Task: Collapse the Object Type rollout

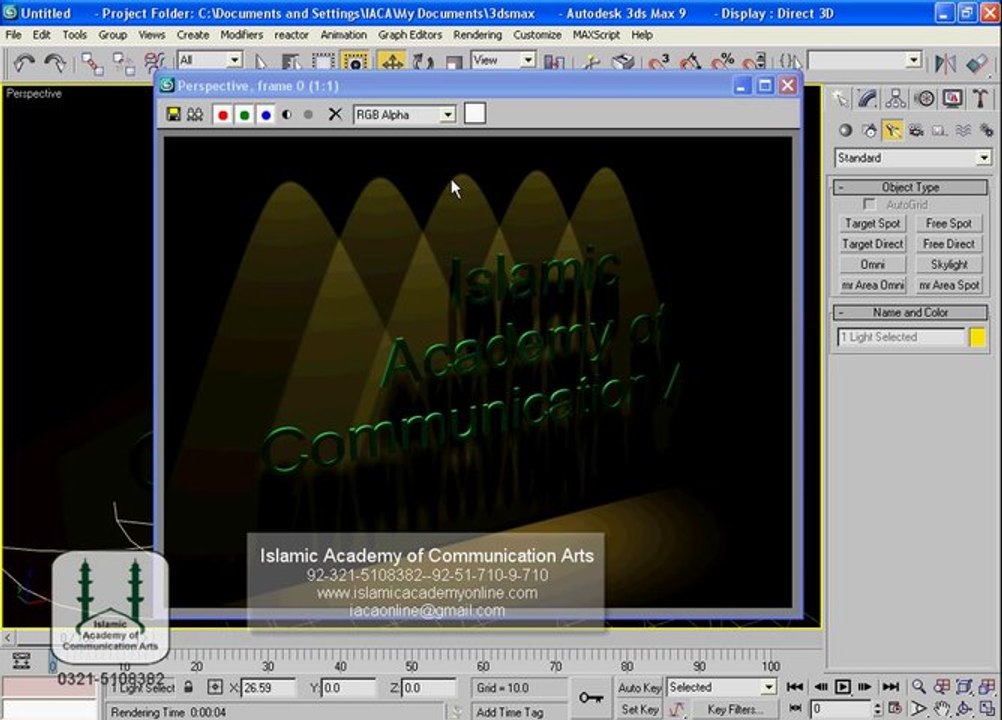Action: pos(911,187)
